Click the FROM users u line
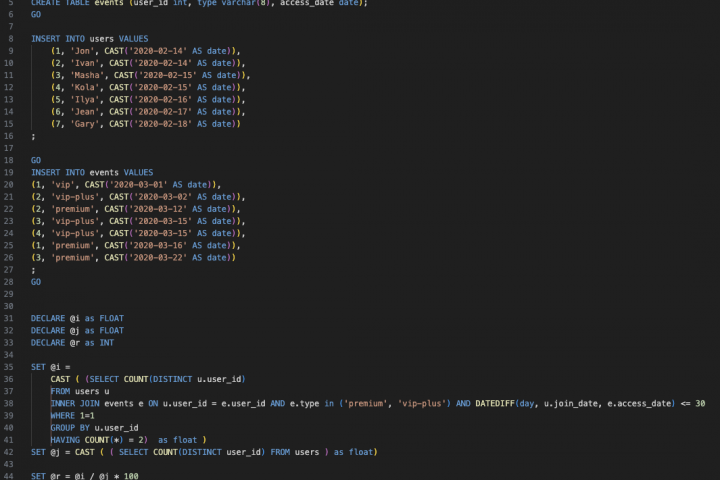The height and width of the screenshot is (480, 720). pos(80,391)
